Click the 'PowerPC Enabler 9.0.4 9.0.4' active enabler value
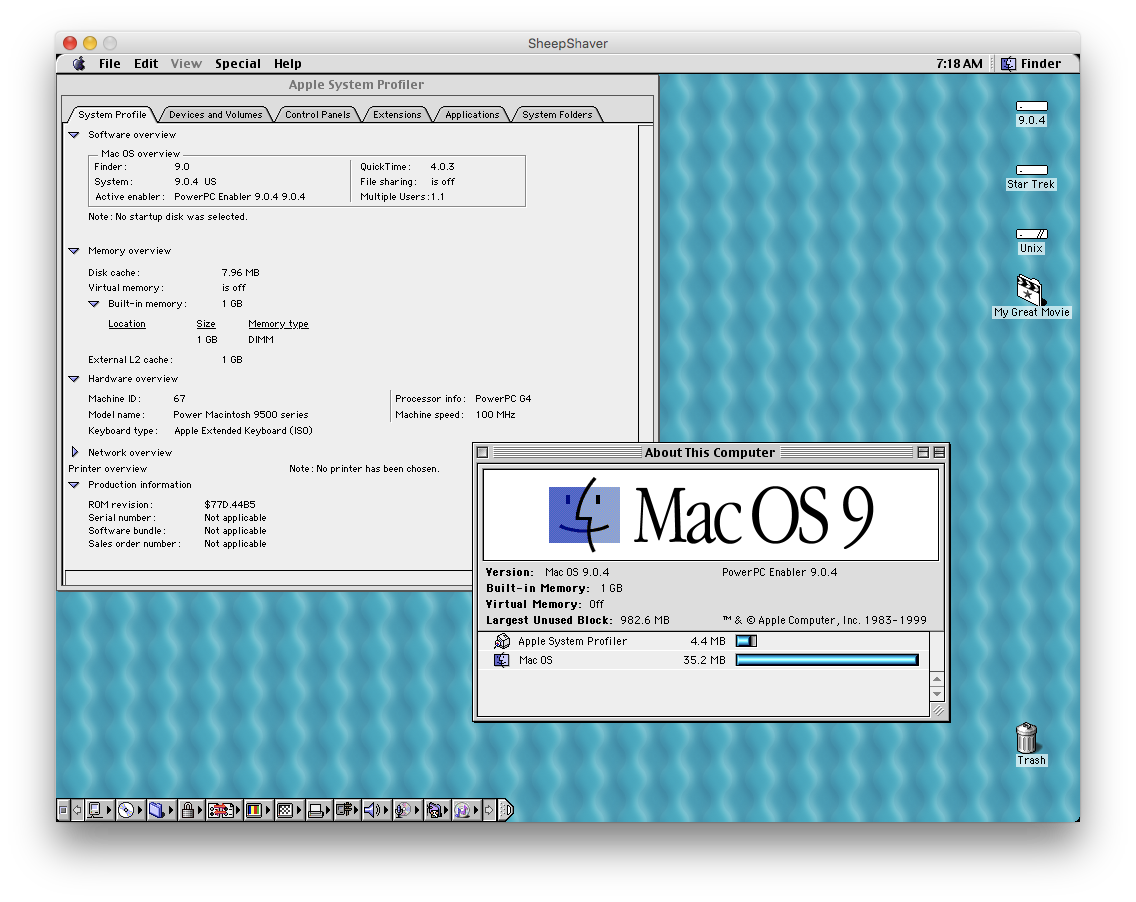The image size is (1136, 902). pyautogui.click(x=240, y=196)
